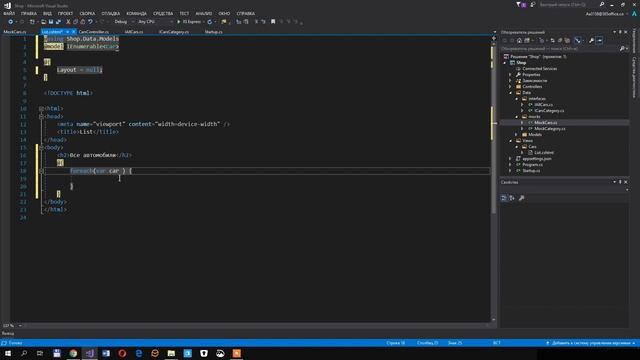Screen dimensions: 640x360
Task: Open the ОТЛАДКА menu
Action: point(111,13)
